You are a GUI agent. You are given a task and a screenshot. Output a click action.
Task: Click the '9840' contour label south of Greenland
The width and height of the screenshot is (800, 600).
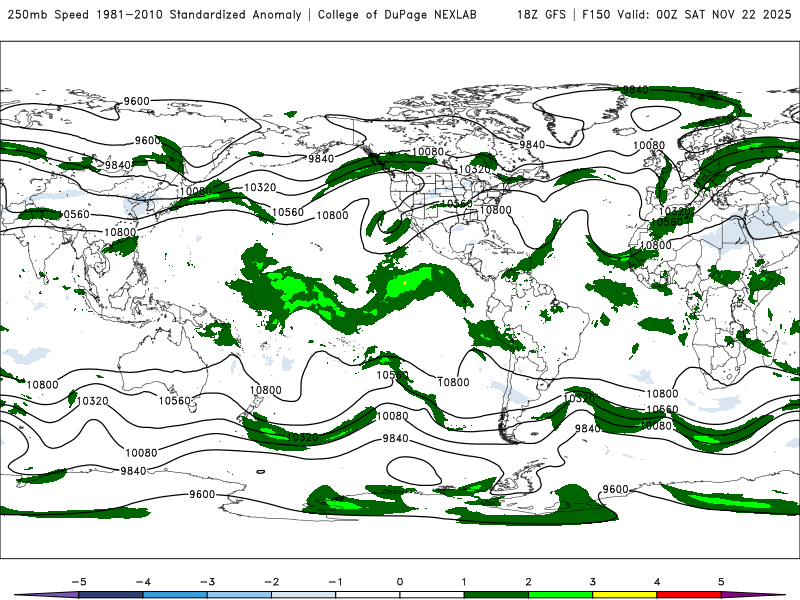tap(532, 145)
